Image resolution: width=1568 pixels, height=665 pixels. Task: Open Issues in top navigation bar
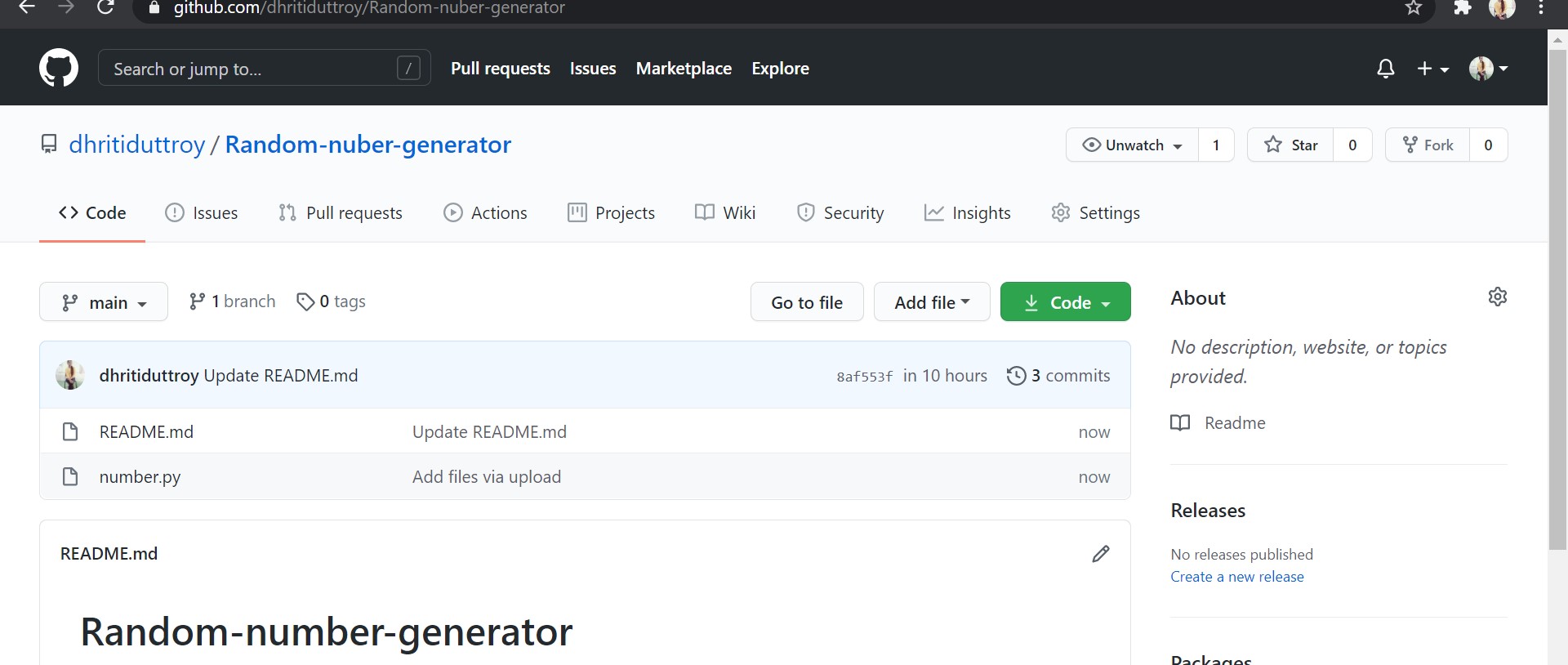click(593, 69)
